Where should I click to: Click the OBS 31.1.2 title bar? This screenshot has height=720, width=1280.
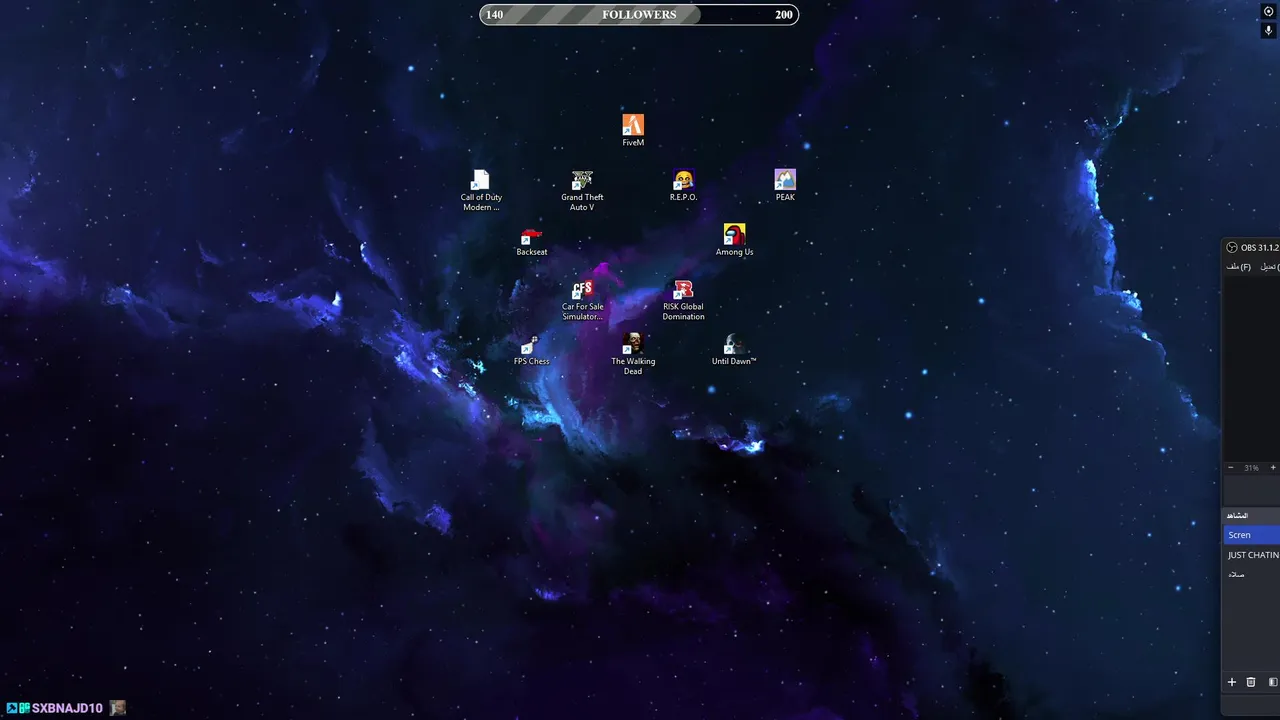point(1252,248)
